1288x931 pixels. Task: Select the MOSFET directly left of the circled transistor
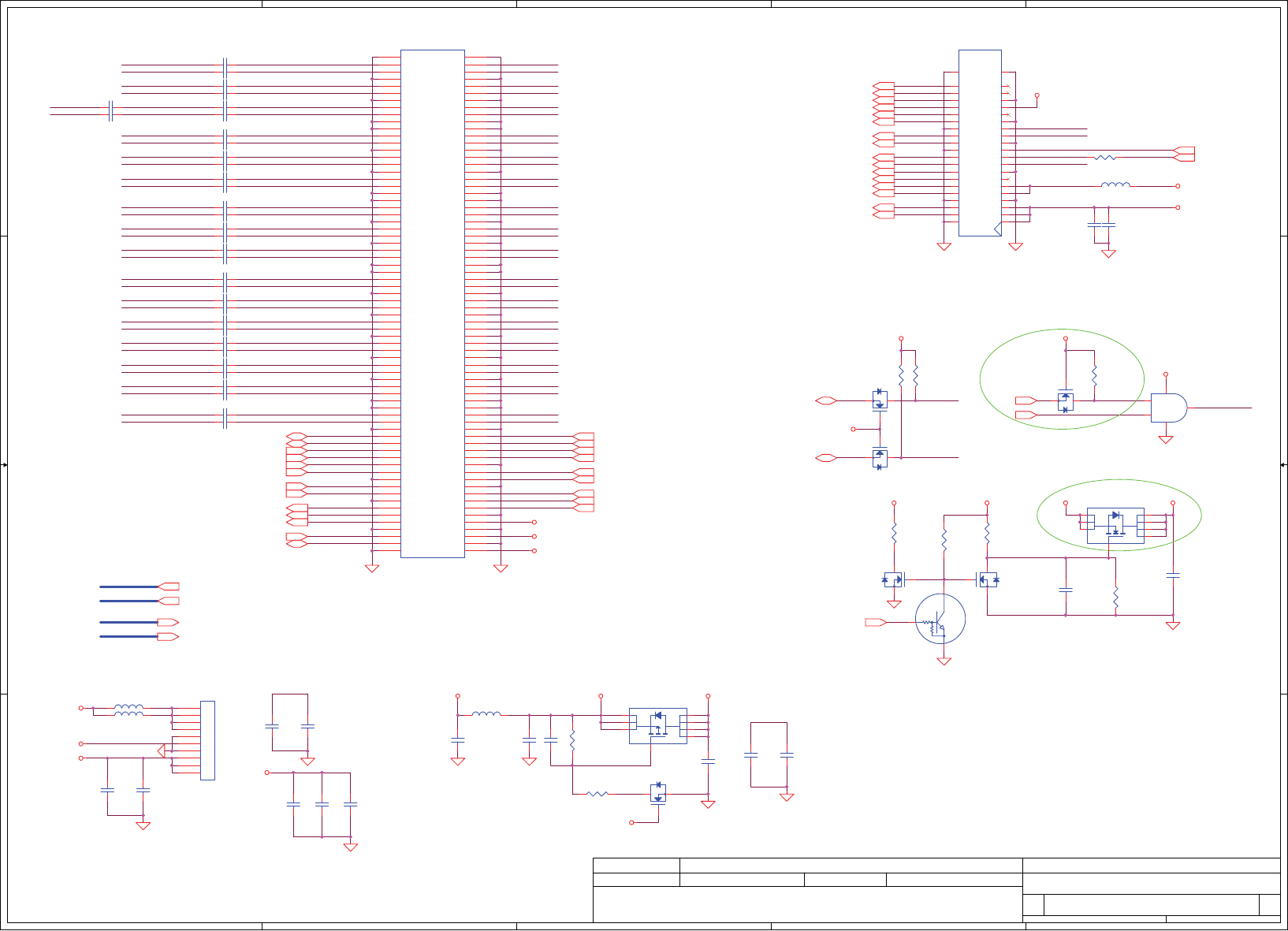[893, 579]
